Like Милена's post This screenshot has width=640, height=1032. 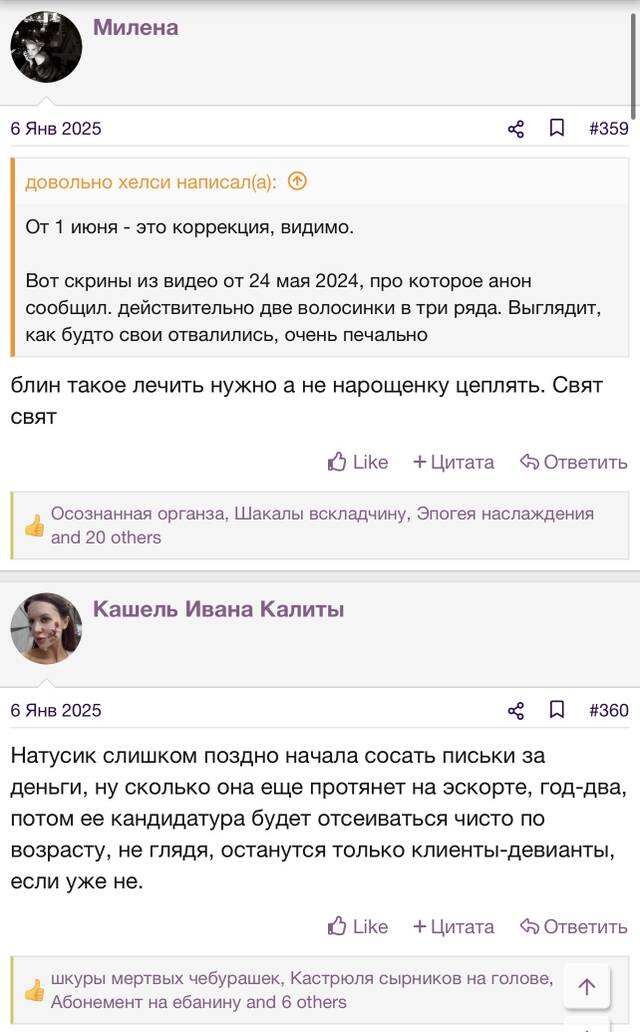tap(358, 462)
